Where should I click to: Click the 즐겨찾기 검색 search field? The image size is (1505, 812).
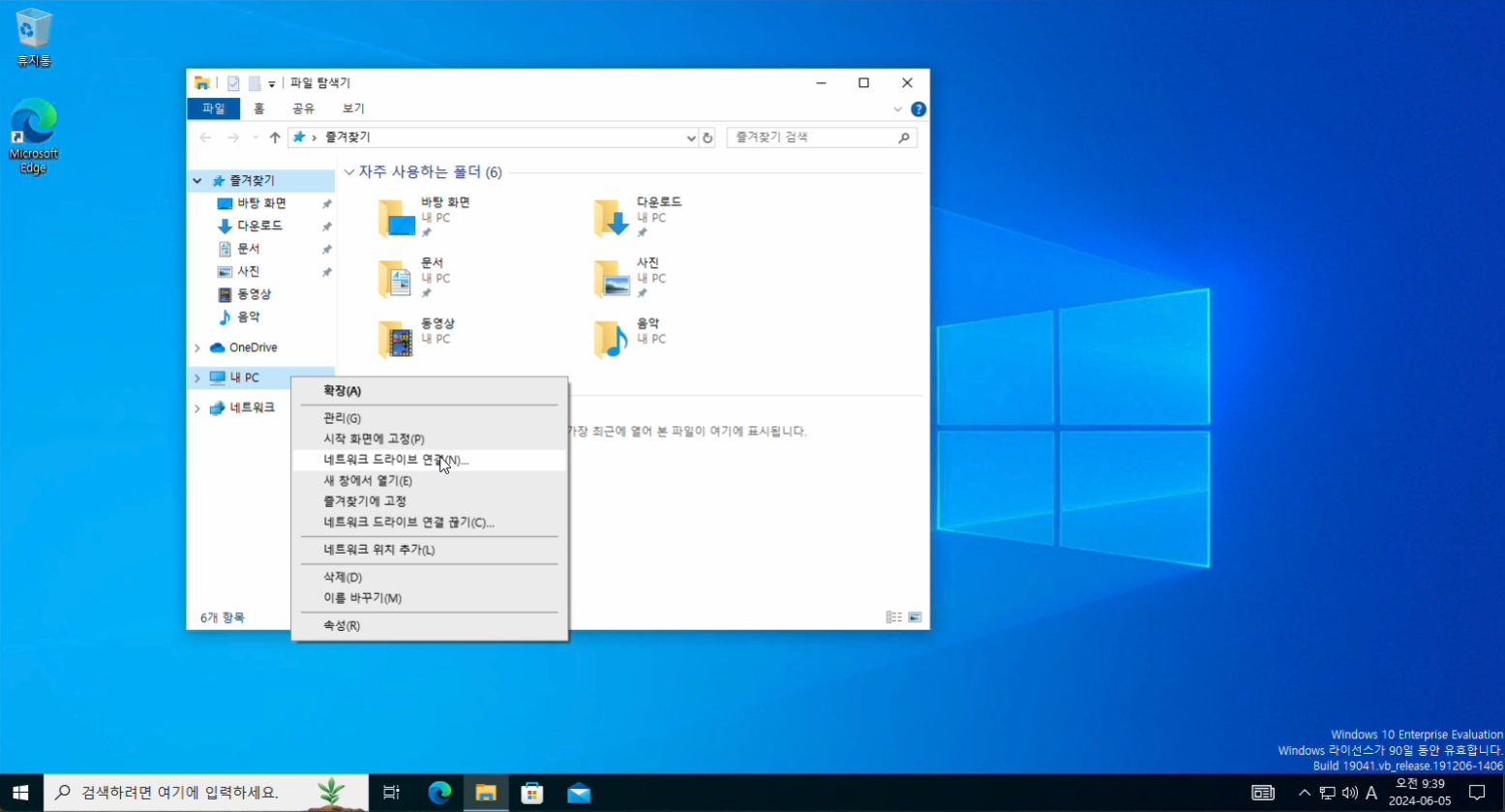coord(813,138)
